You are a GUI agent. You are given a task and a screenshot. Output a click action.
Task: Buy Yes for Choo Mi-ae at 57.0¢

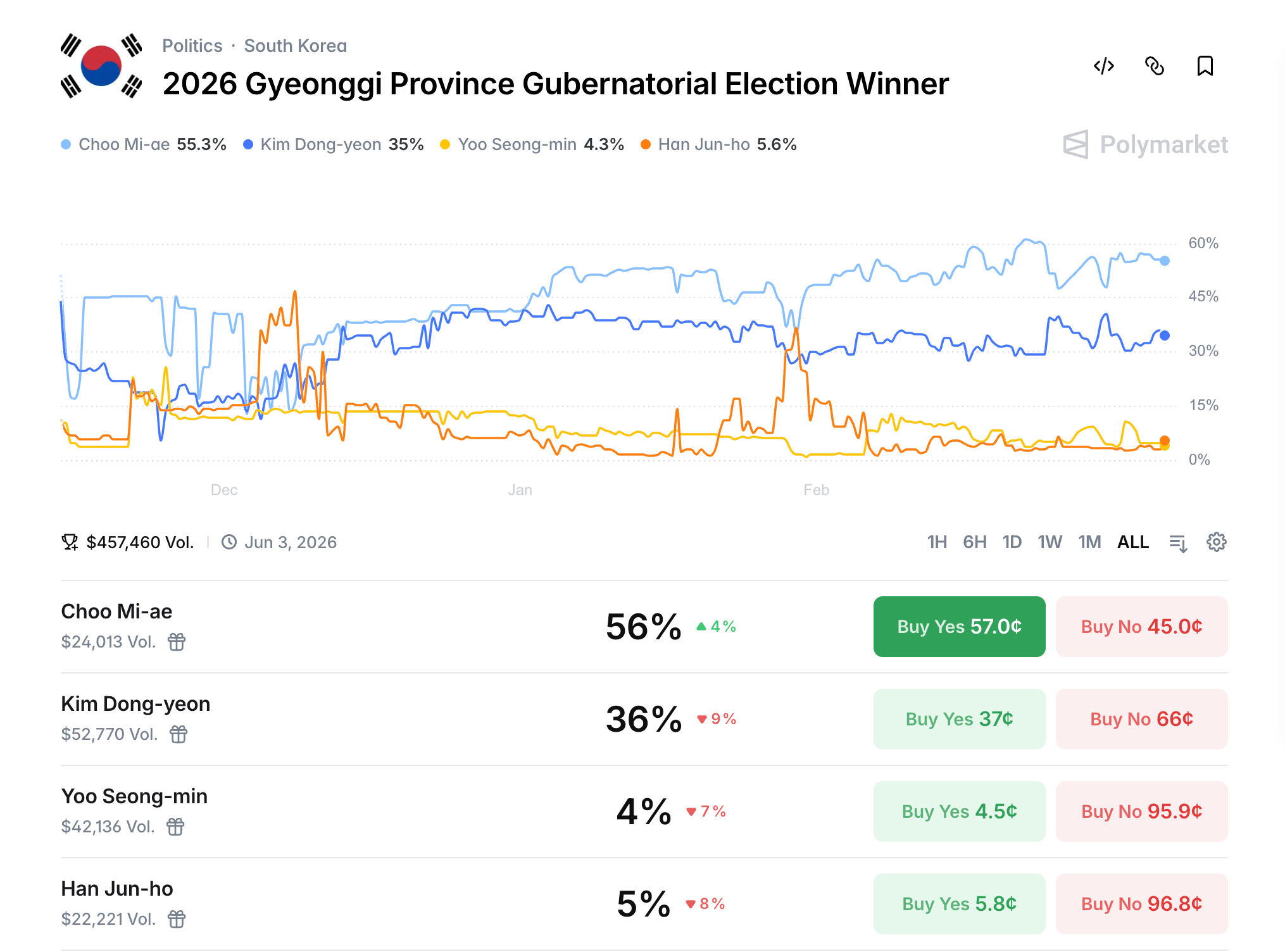point(959,627)
